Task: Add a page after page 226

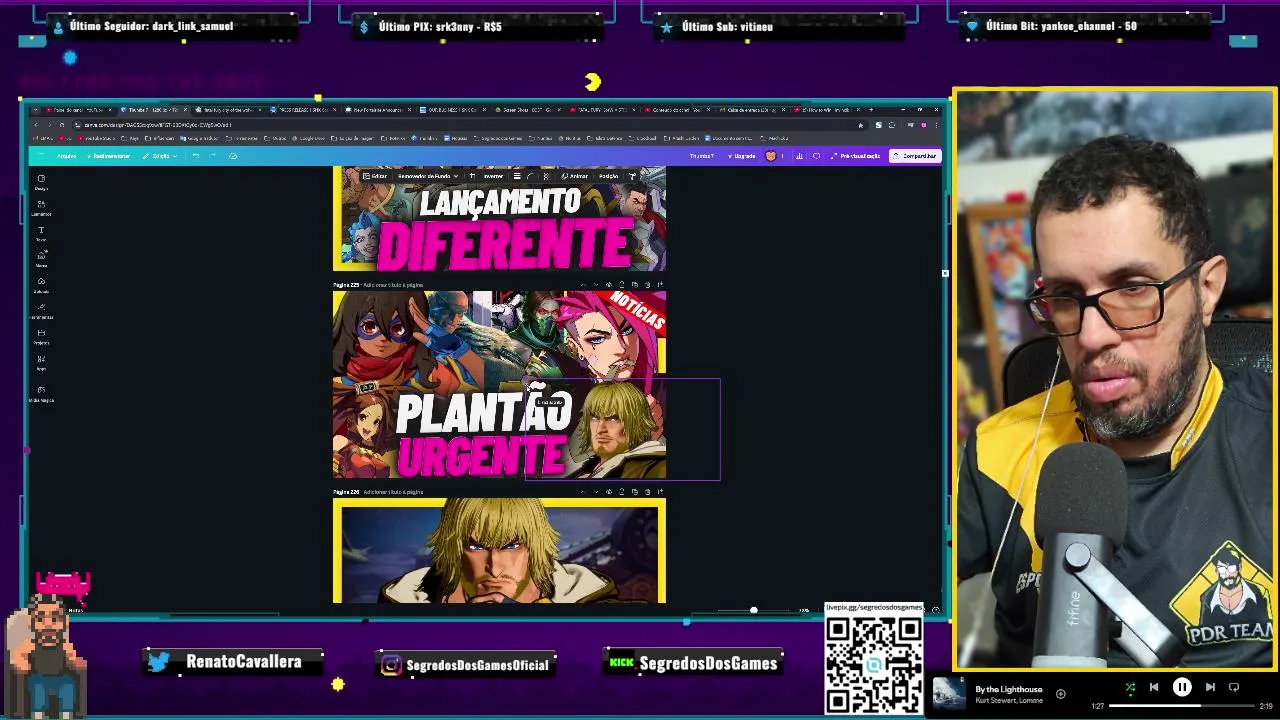Action: click(x=660, y=491)
